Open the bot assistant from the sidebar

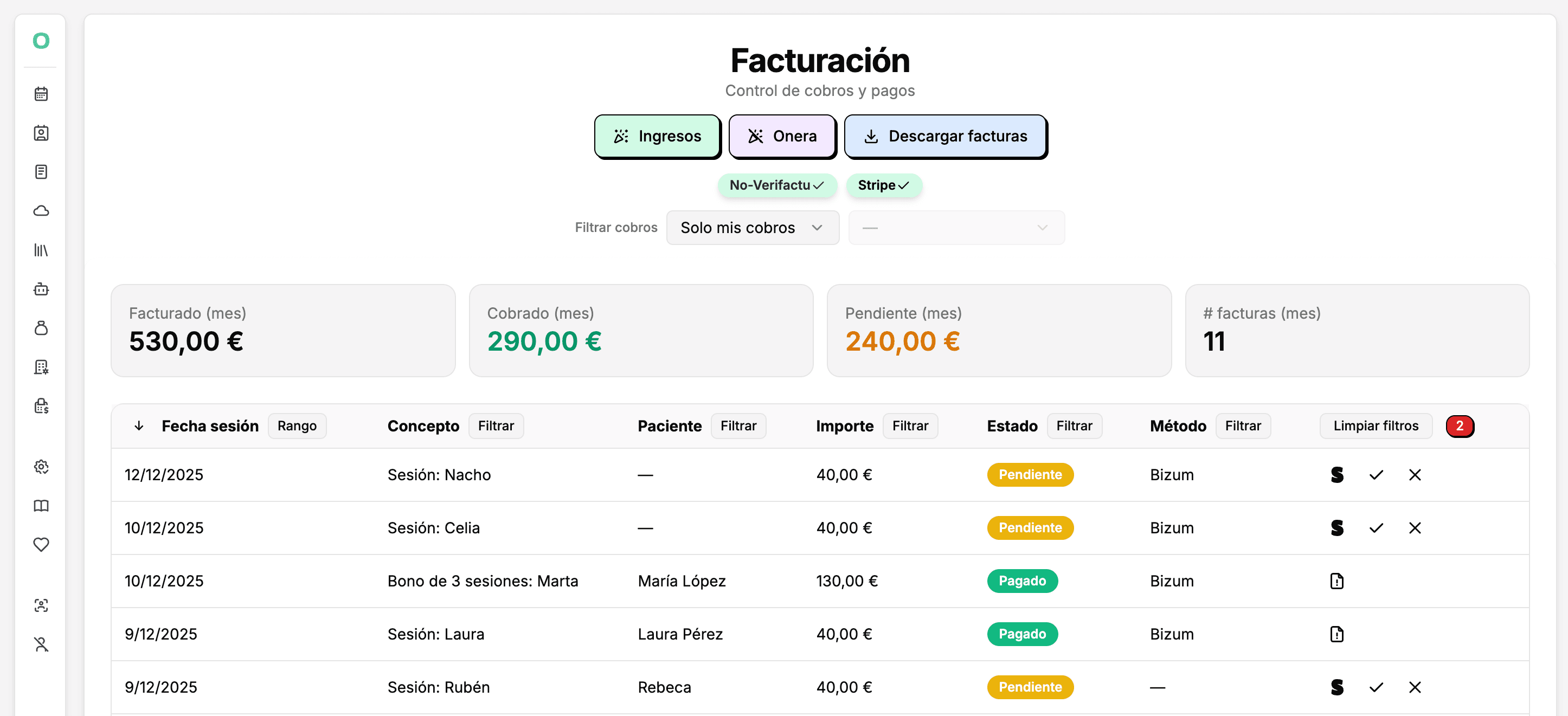(41, 289)
